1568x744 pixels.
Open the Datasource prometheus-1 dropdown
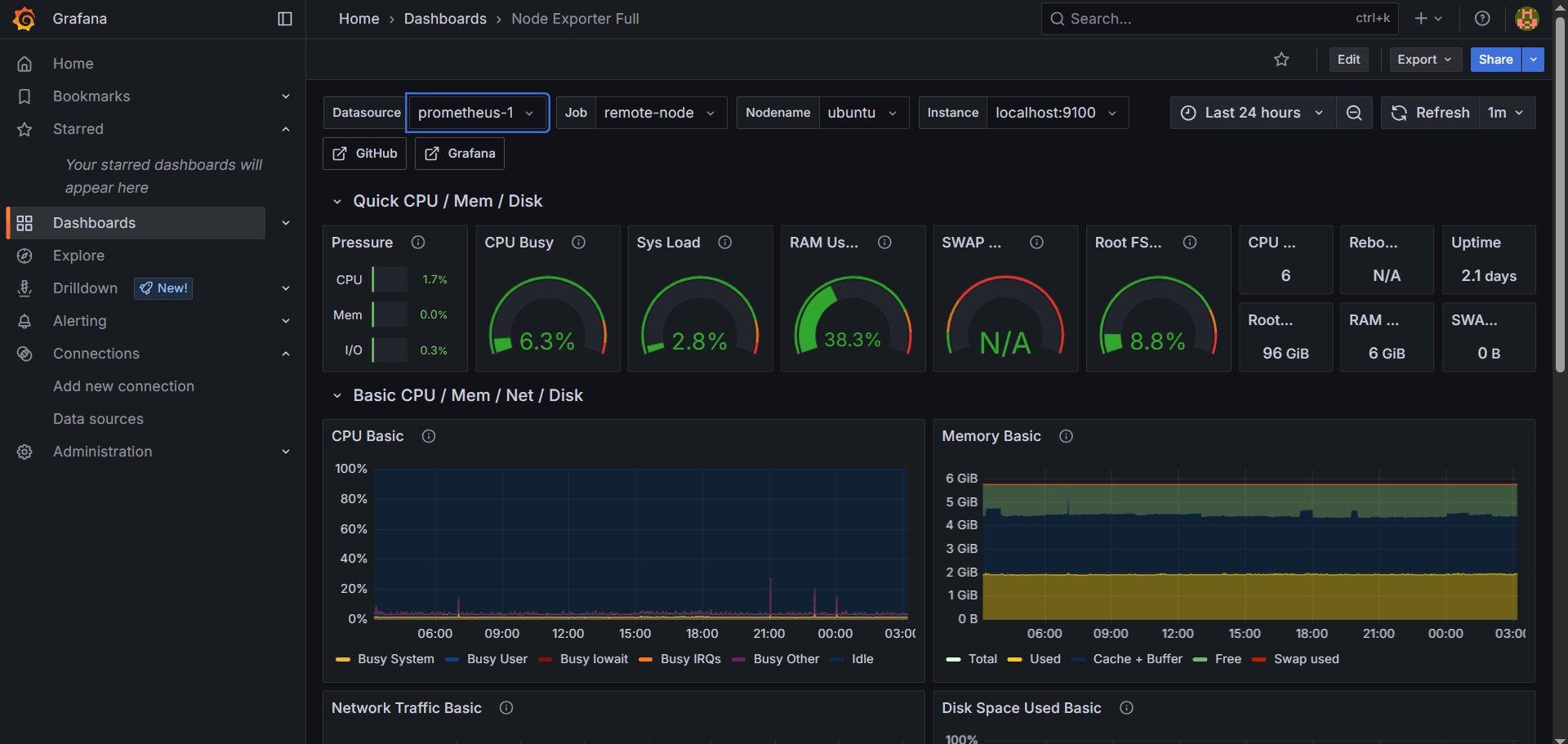477,113
